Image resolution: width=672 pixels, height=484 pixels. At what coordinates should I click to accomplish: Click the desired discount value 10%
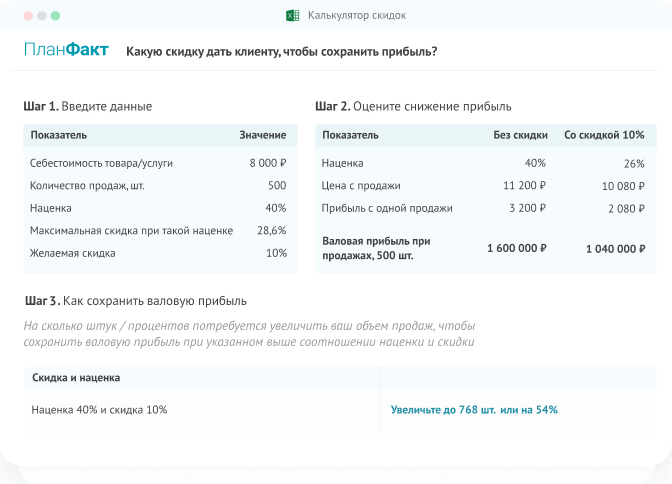275,253
